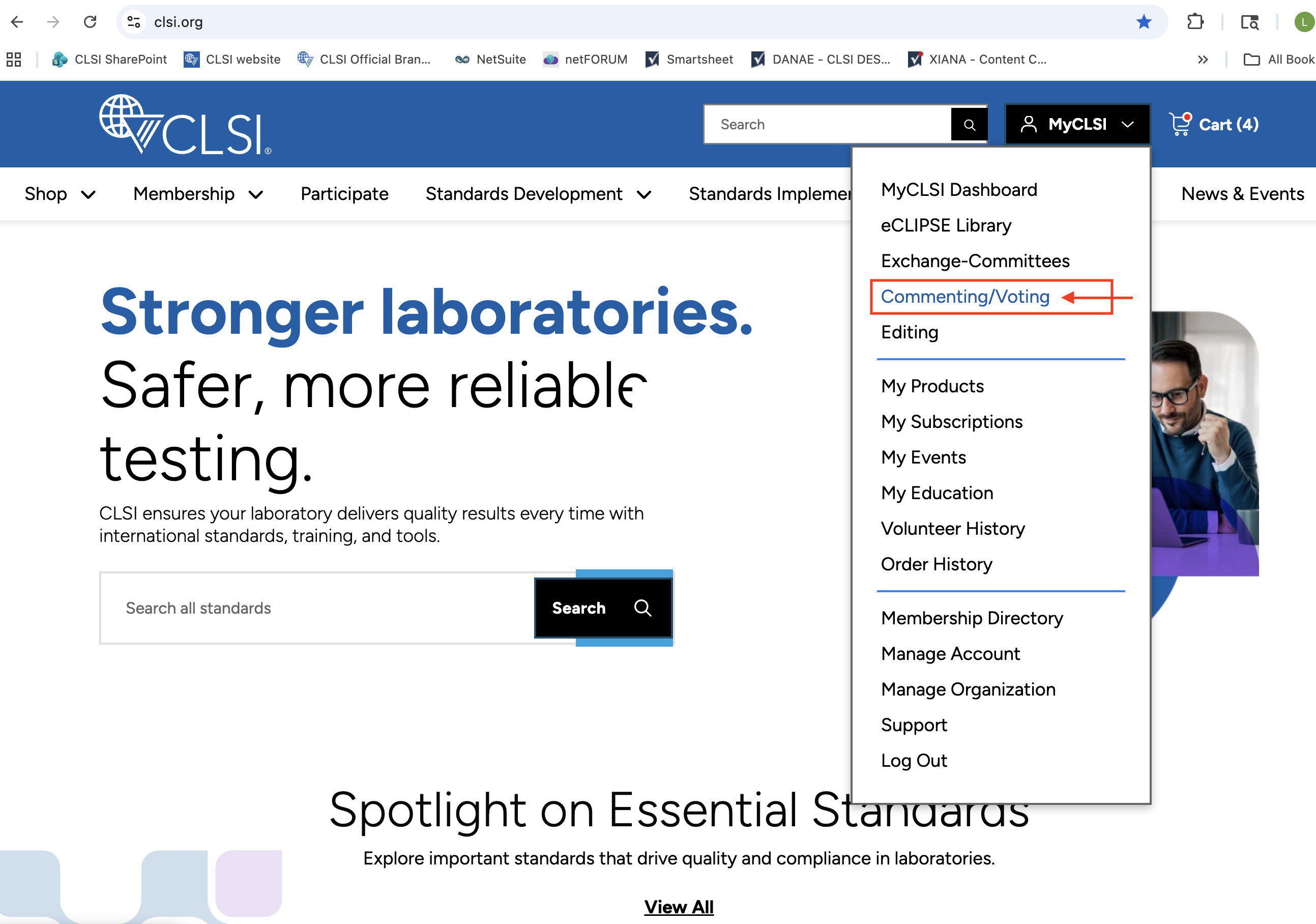Go to Manage Organization
Screen dimensions: 1316x924
coord(968,688)
